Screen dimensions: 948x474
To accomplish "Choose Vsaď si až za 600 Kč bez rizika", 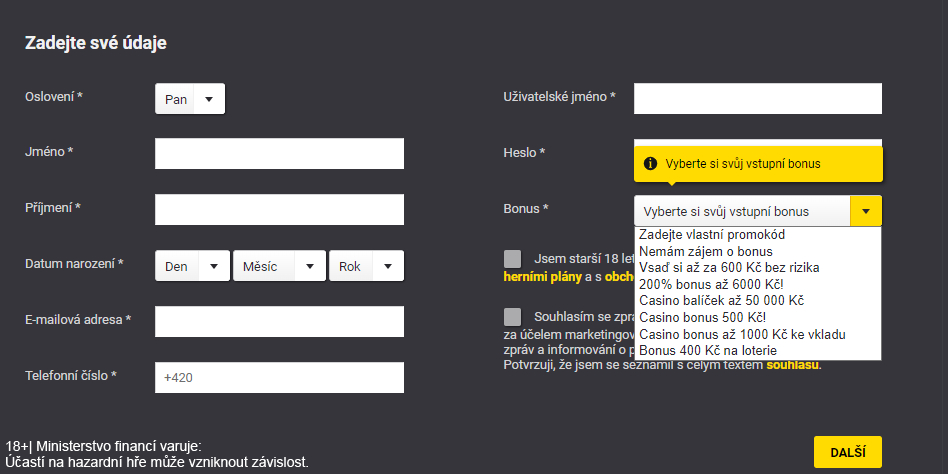I will coord(758,267).
